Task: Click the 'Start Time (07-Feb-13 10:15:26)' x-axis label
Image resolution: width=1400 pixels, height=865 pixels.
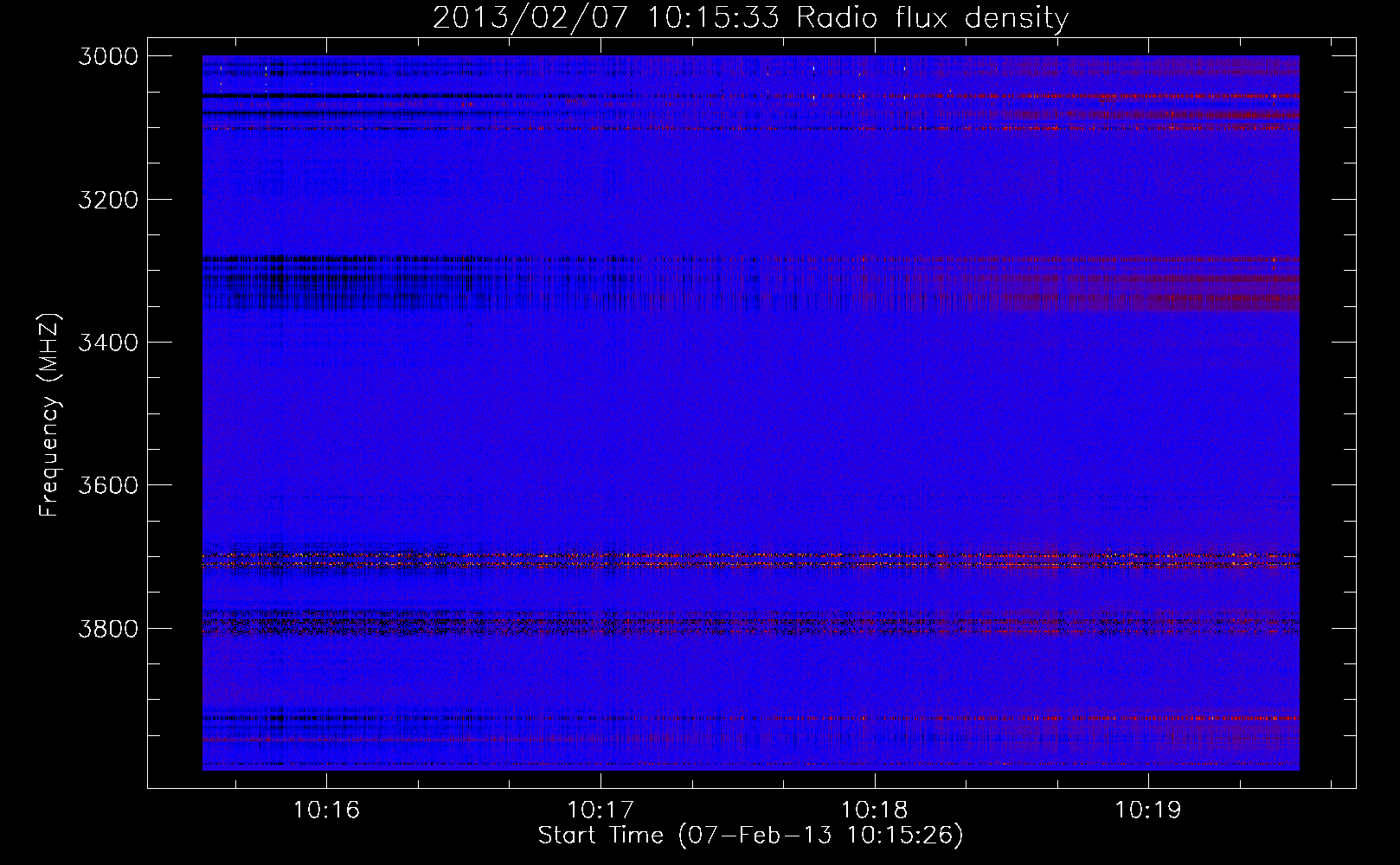Action: (750, 836)
